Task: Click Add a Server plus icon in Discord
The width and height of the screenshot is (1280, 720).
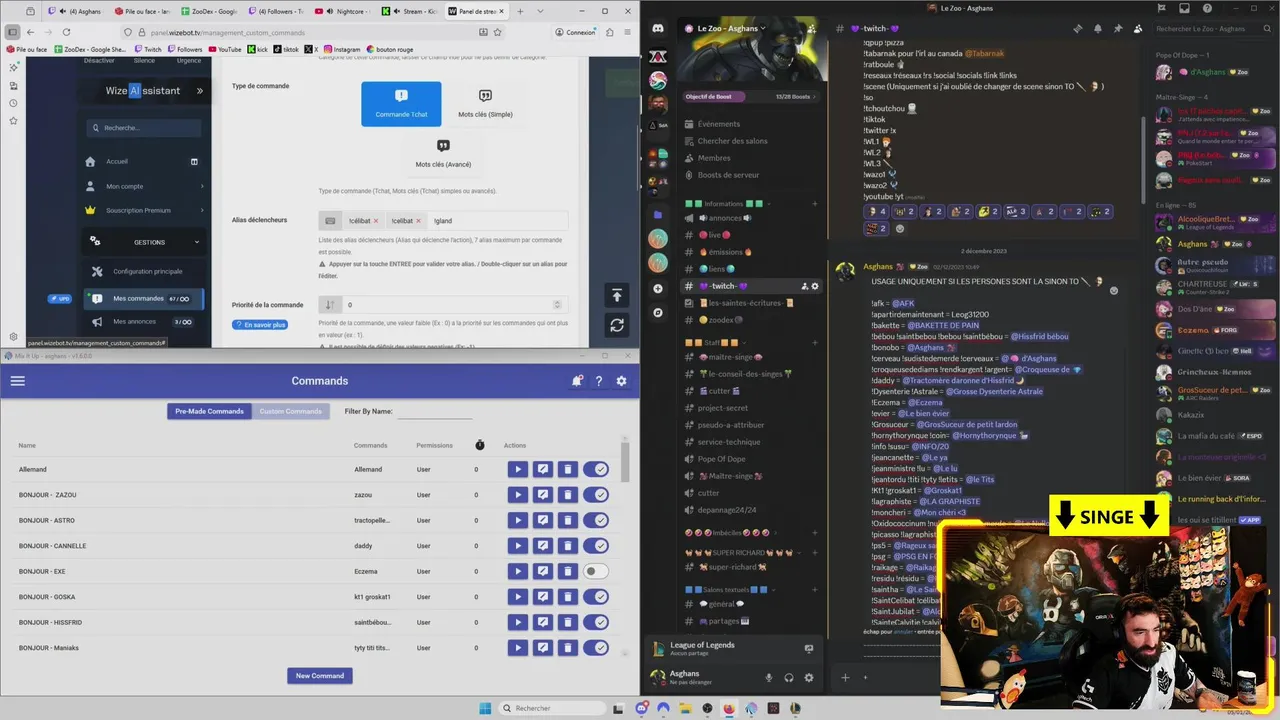Action: 658,288
